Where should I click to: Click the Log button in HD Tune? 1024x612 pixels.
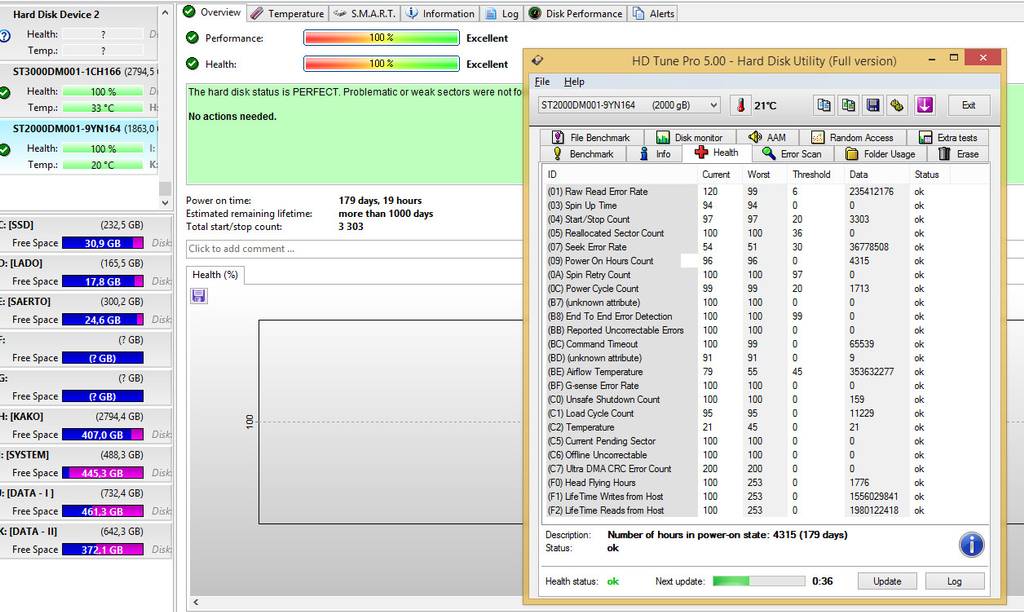(x=954, y=581)
